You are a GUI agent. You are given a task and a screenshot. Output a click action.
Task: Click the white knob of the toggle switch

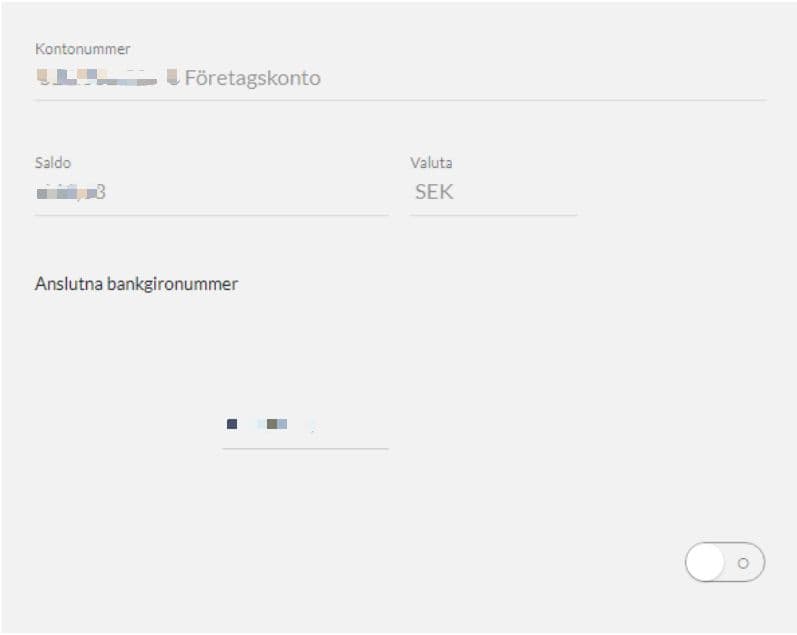coord(704,562)
